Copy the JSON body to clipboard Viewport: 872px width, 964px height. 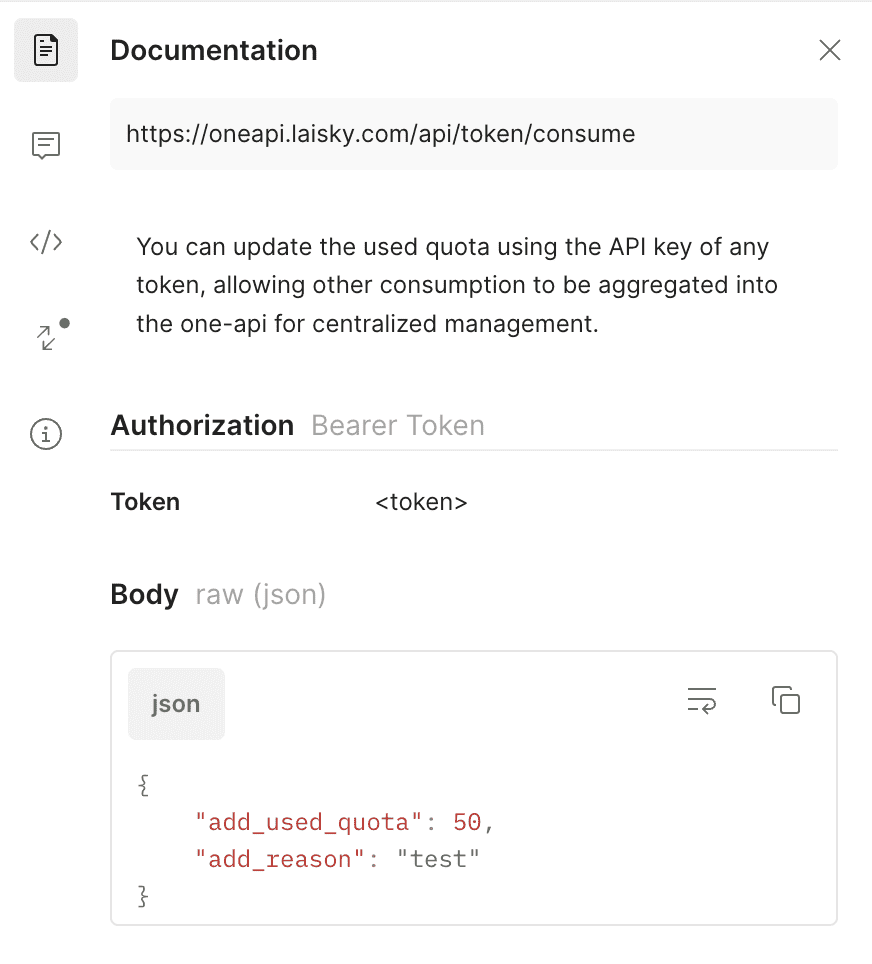click(786, 700)
